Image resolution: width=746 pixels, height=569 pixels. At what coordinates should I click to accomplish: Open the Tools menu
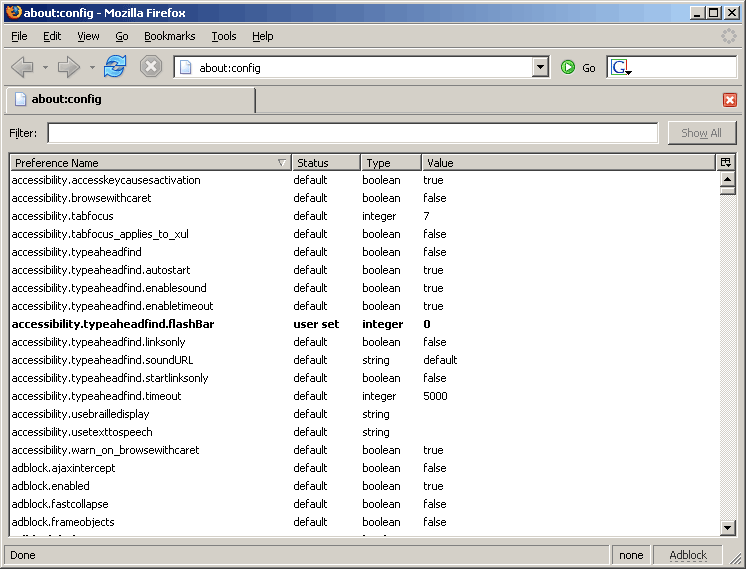224,36
